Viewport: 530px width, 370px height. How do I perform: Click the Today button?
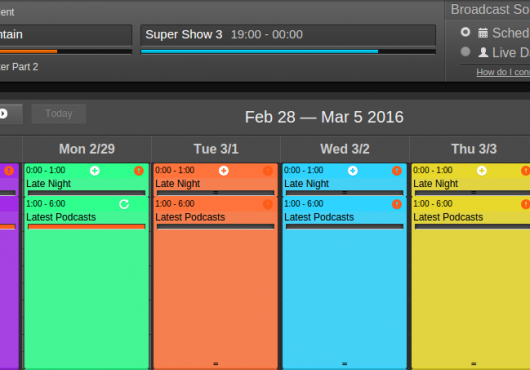(x=59, y=114)
